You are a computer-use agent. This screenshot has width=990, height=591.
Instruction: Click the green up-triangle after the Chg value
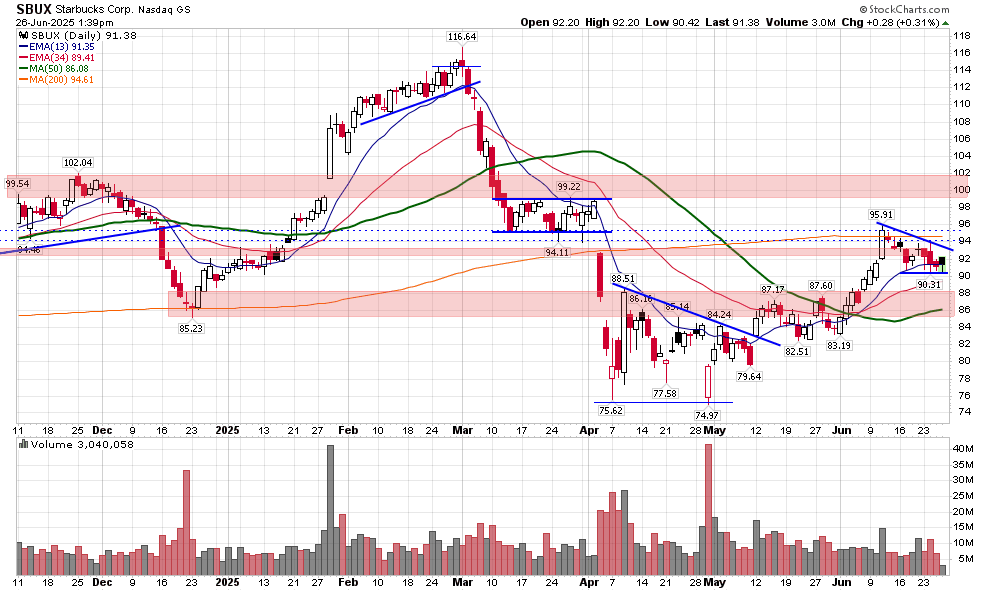[945, 23]
